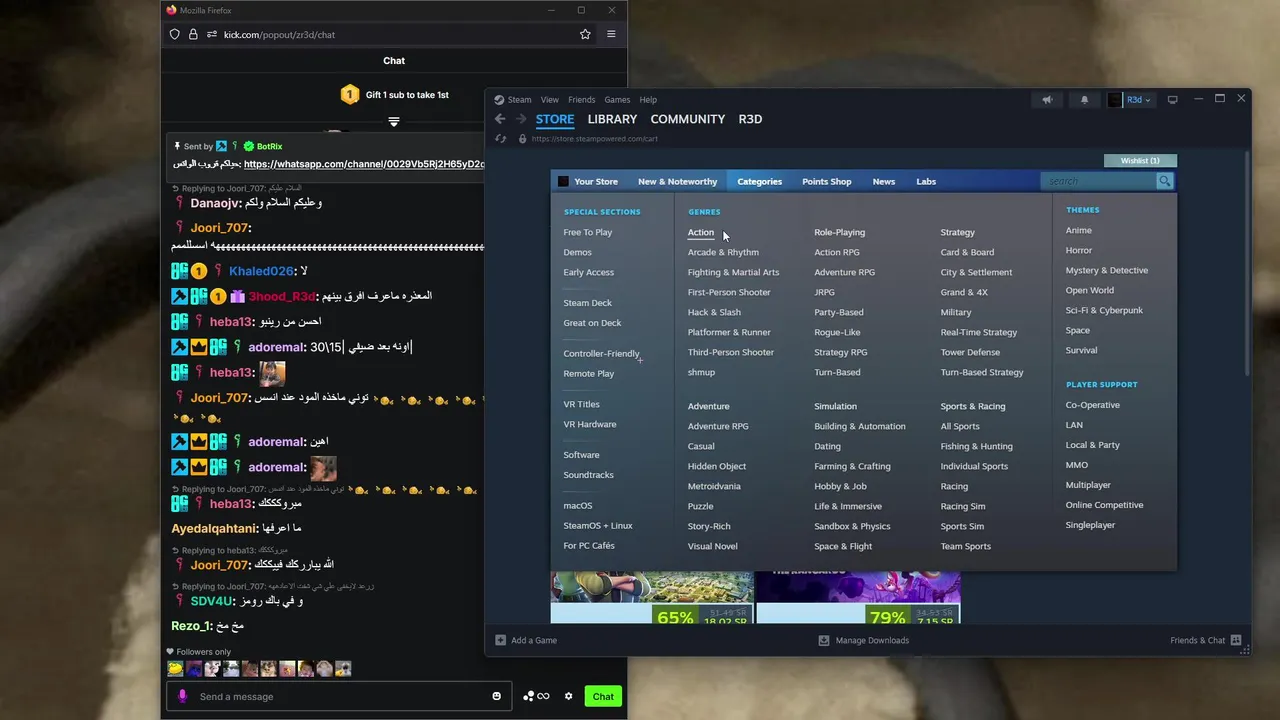This screenshot has height=720, width=1280.
Task: Open the R3D profile tab
Action: (750, 119)
